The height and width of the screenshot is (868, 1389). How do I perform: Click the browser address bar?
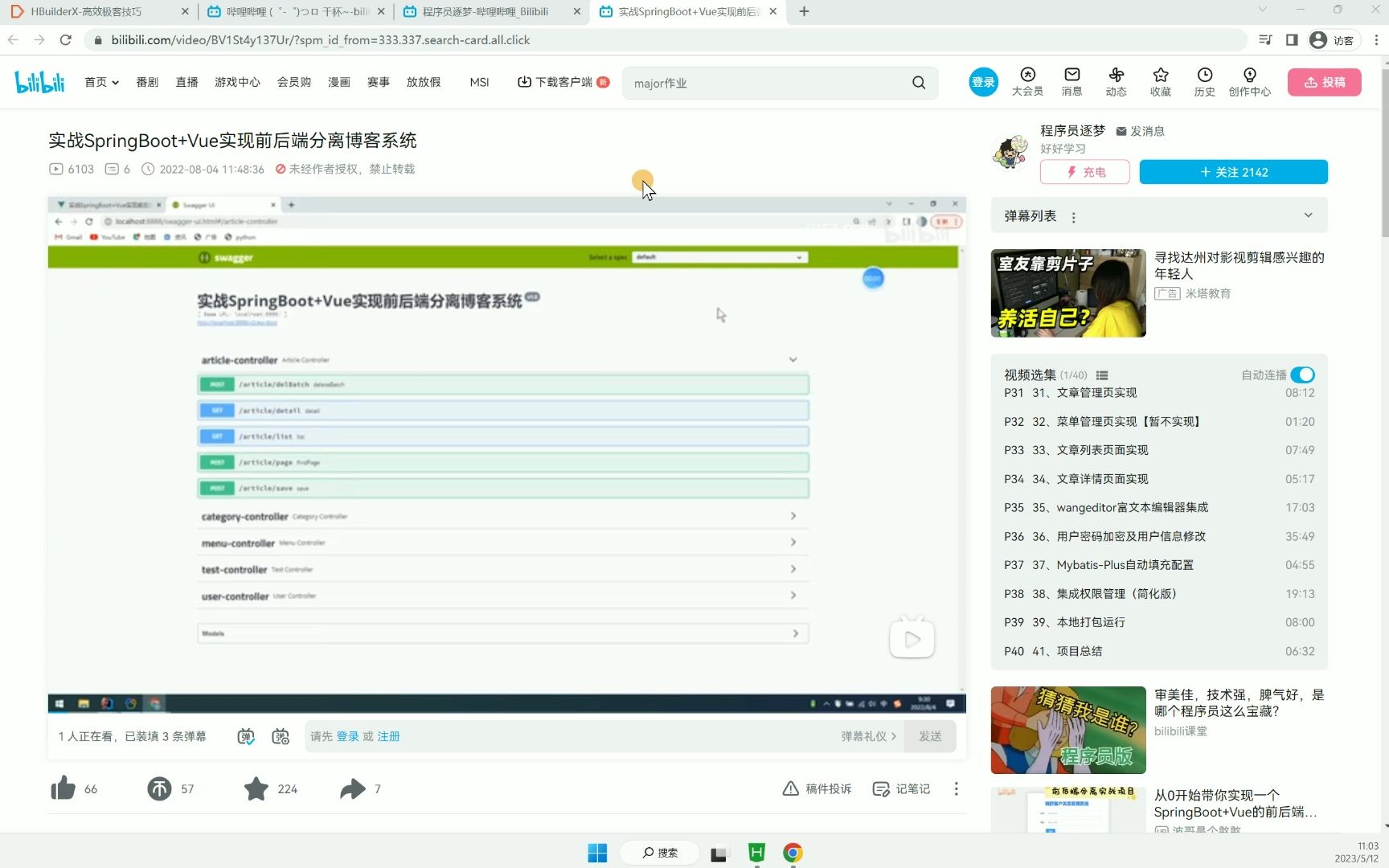pyautogui.click(x=667, y=39)
